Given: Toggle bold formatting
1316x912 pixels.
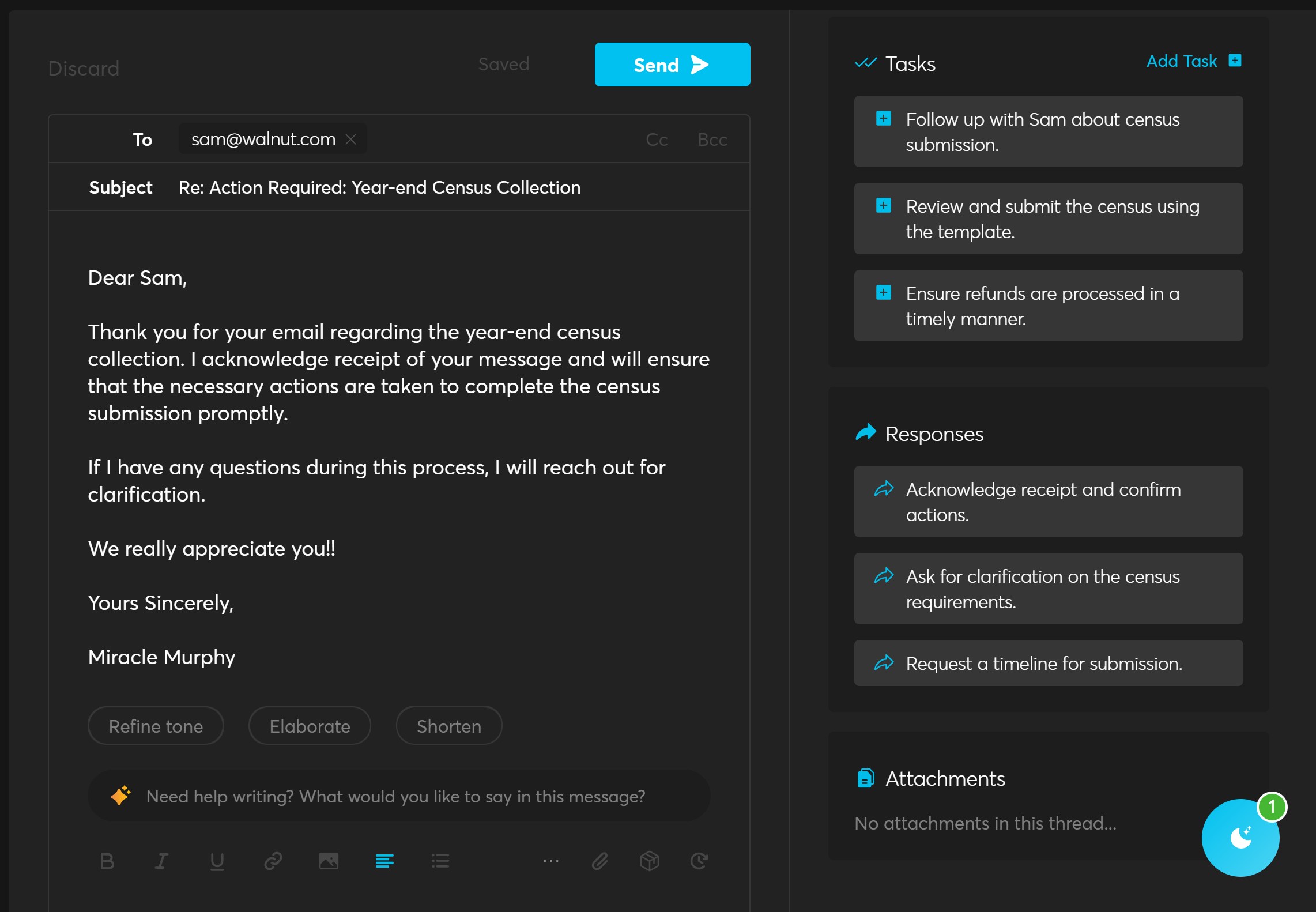Looking at the screenshot, I should coord(107,861).
